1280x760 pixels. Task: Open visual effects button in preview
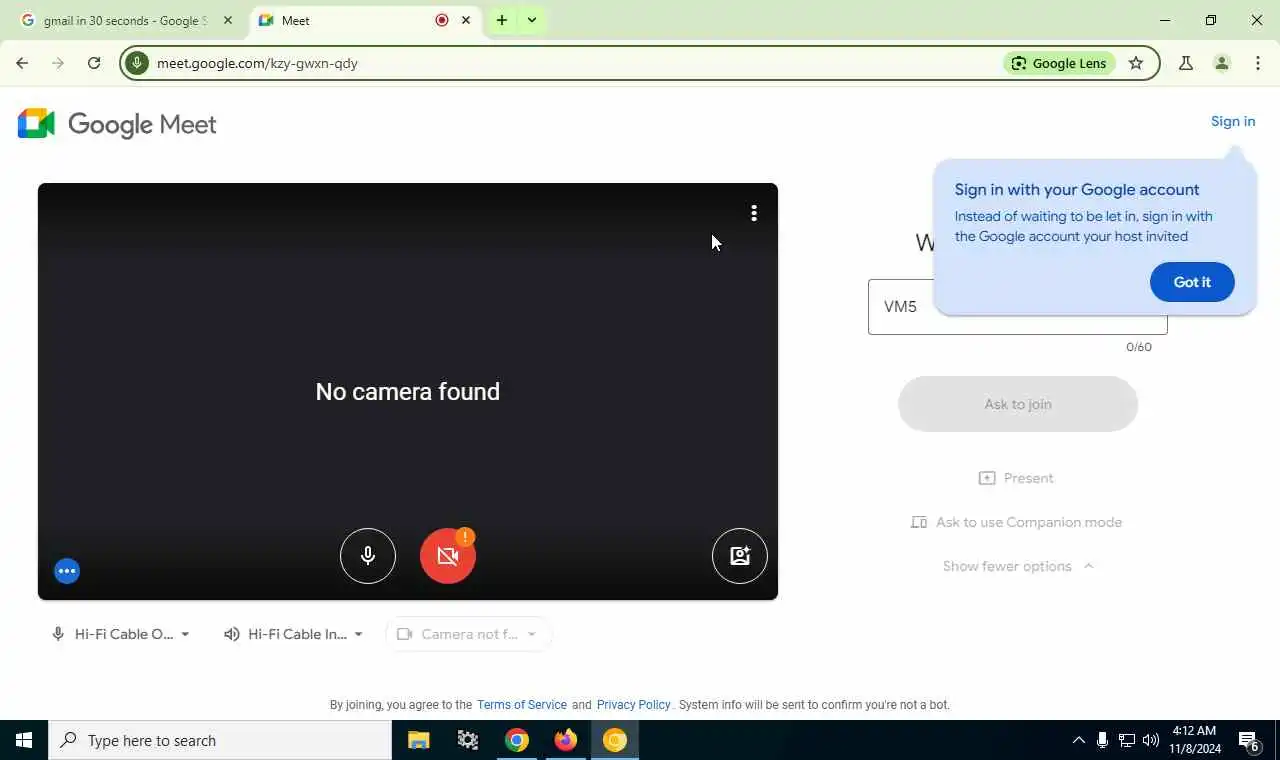click(740, 556)
